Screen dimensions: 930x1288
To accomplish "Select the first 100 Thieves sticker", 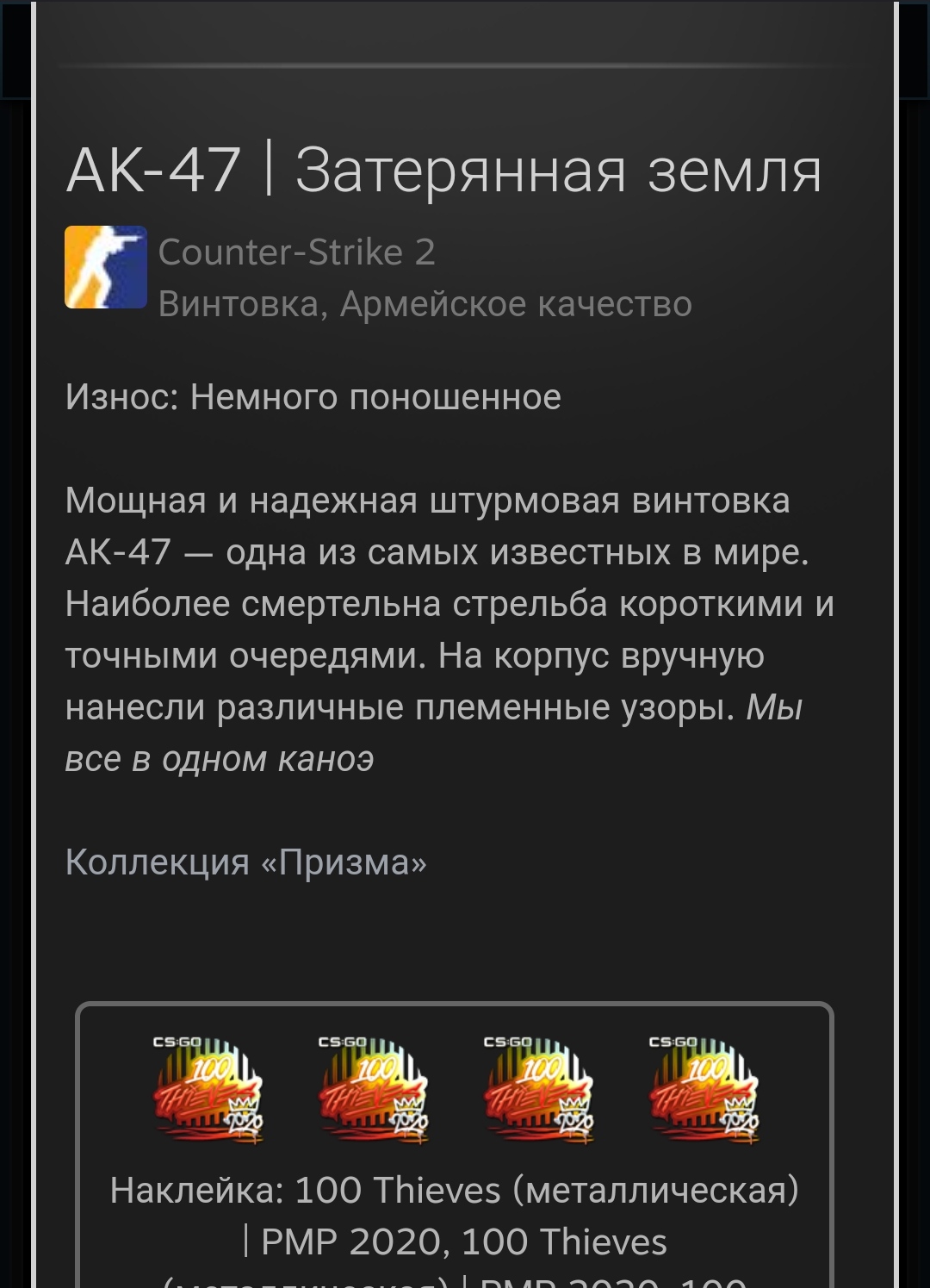I will [208, 1091].
